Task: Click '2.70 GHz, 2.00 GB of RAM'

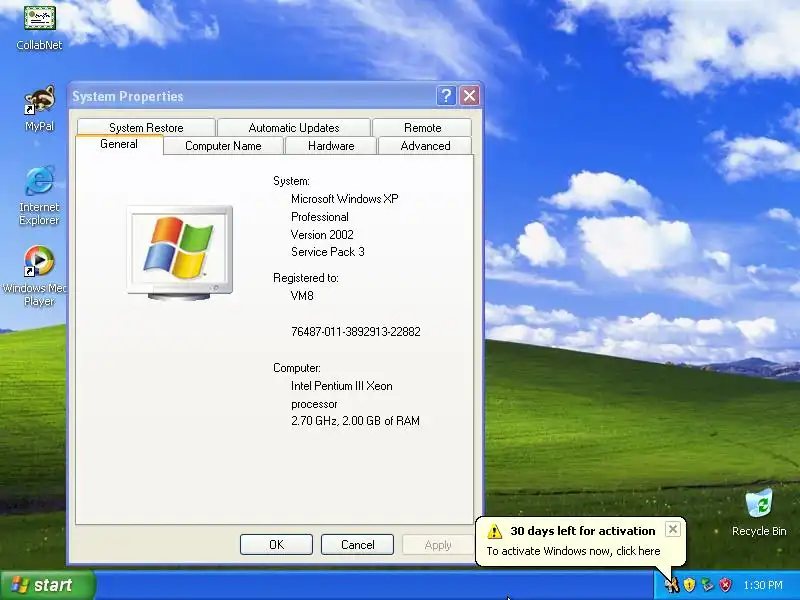Action: click(355, 421)
